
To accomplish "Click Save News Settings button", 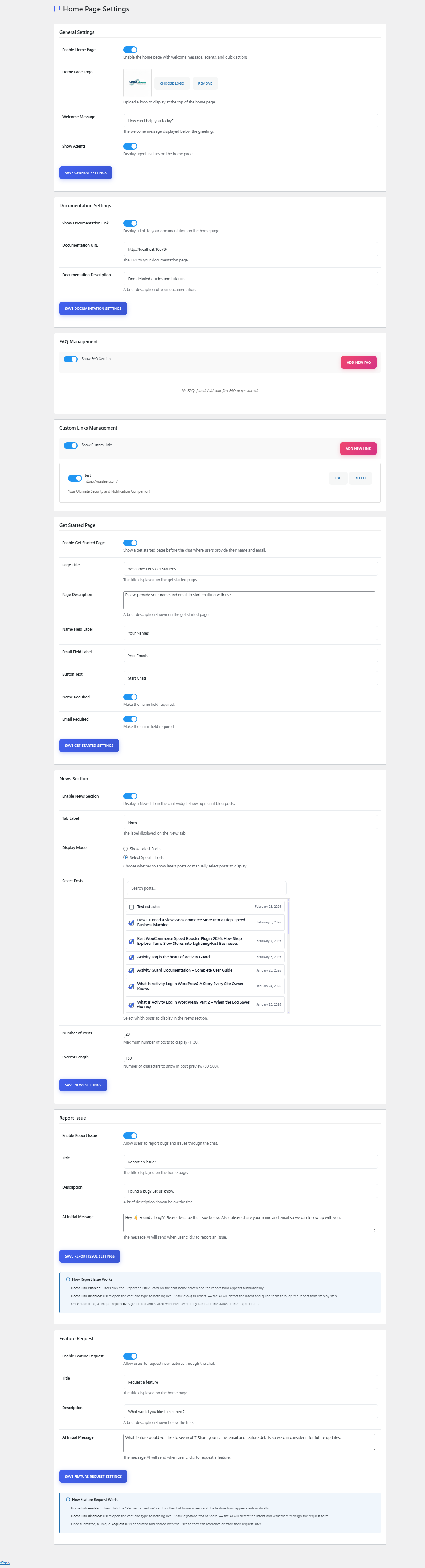I will click(x=84, y=1085).
